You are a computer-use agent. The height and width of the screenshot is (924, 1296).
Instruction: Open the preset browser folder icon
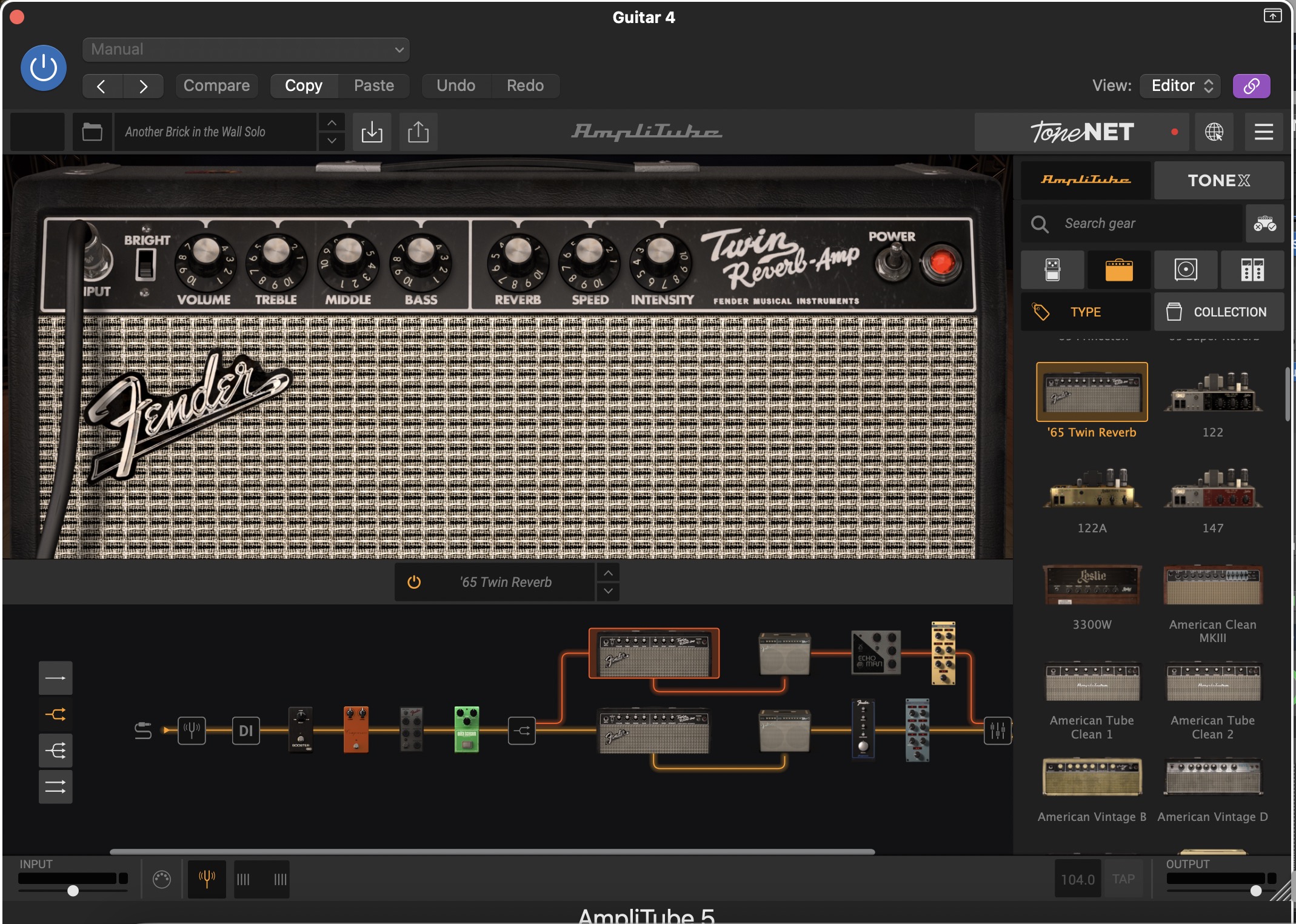(92, 132)
